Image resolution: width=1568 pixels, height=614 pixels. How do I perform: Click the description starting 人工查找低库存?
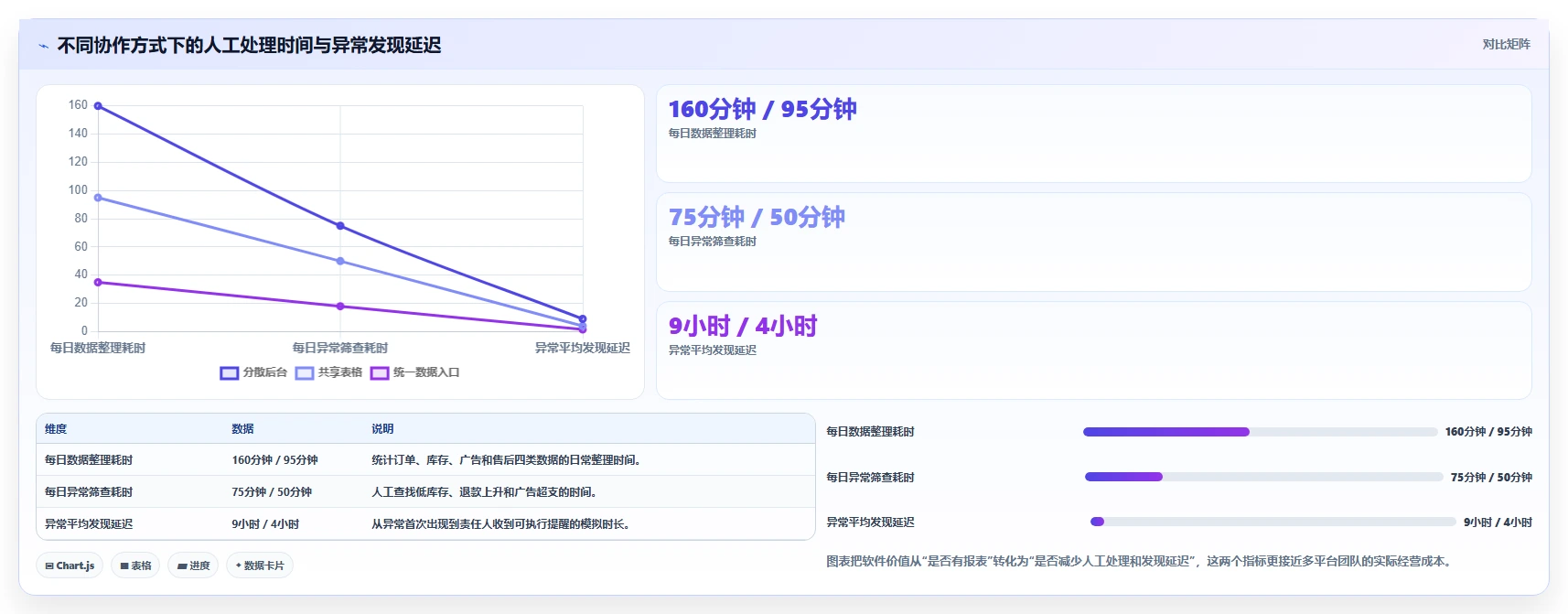click(486, 492)
